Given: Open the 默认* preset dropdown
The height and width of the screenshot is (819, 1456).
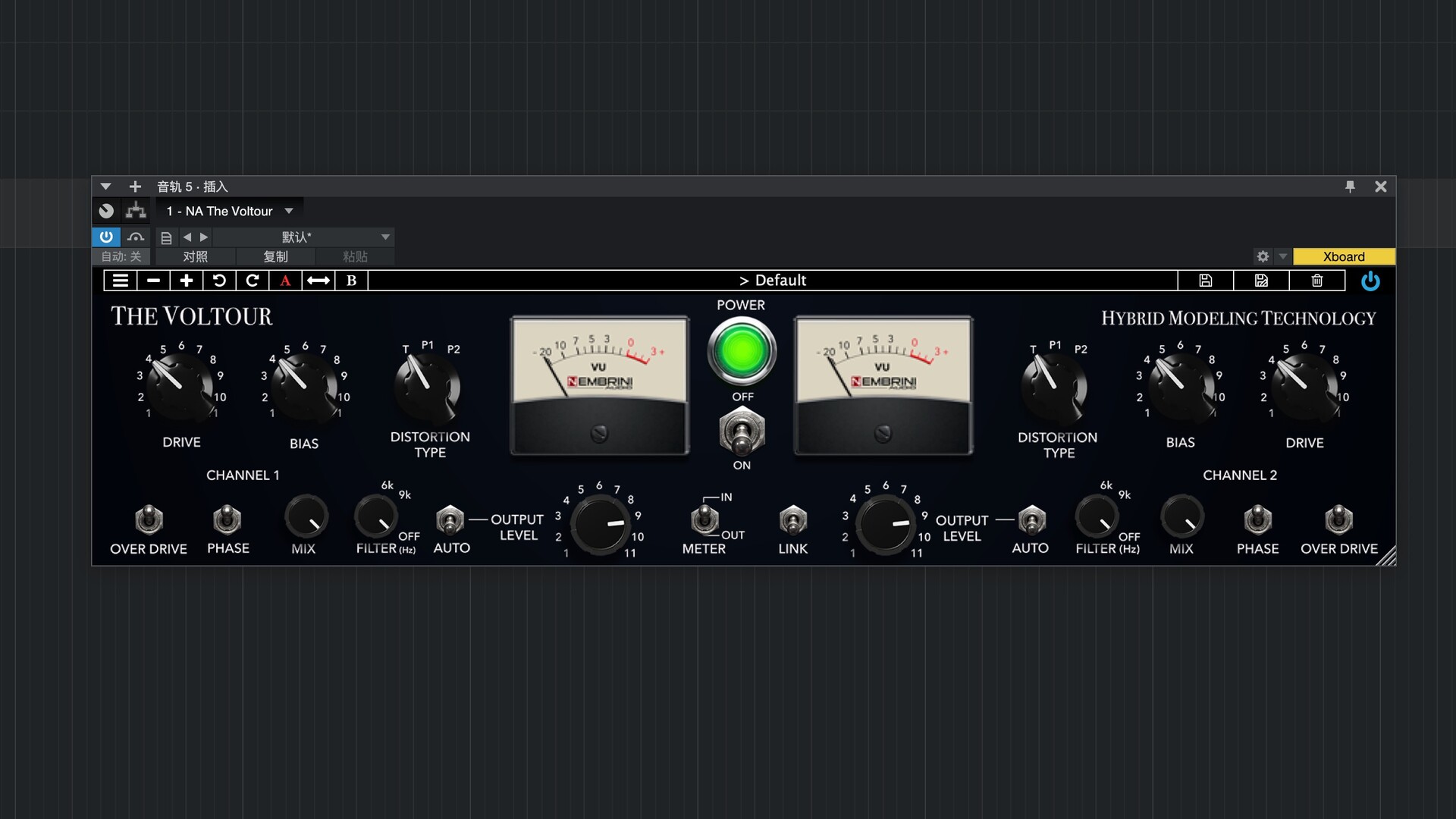Looking at the screenshot, I should point(303,237).
